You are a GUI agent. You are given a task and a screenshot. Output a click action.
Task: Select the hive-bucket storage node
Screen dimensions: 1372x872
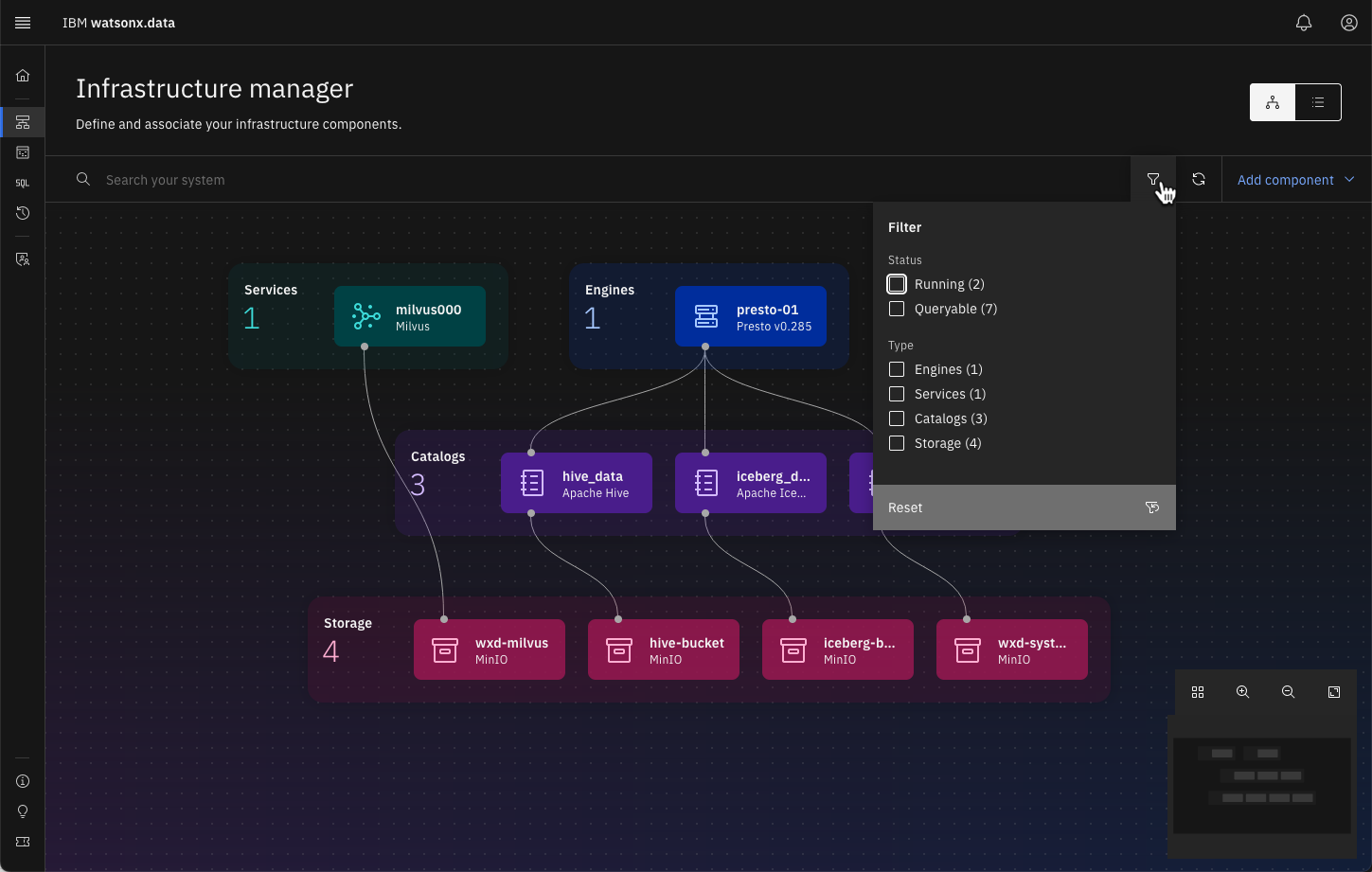[664, 650]
